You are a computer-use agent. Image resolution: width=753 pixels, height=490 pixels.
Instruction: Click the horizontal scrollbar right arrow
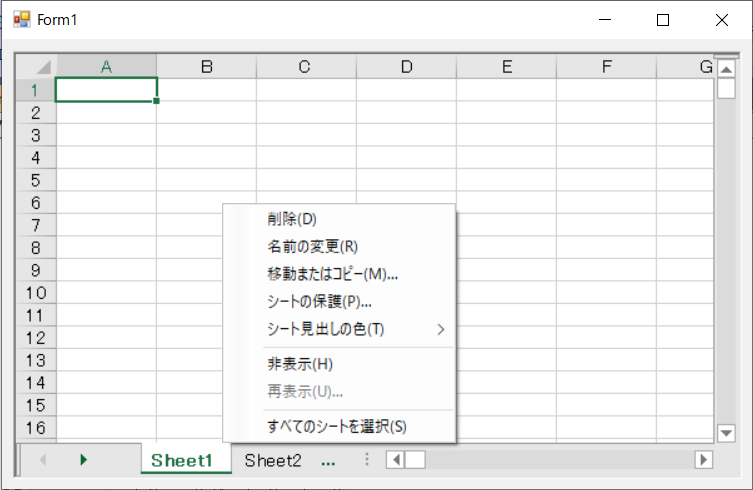click(x=703, y=459)
